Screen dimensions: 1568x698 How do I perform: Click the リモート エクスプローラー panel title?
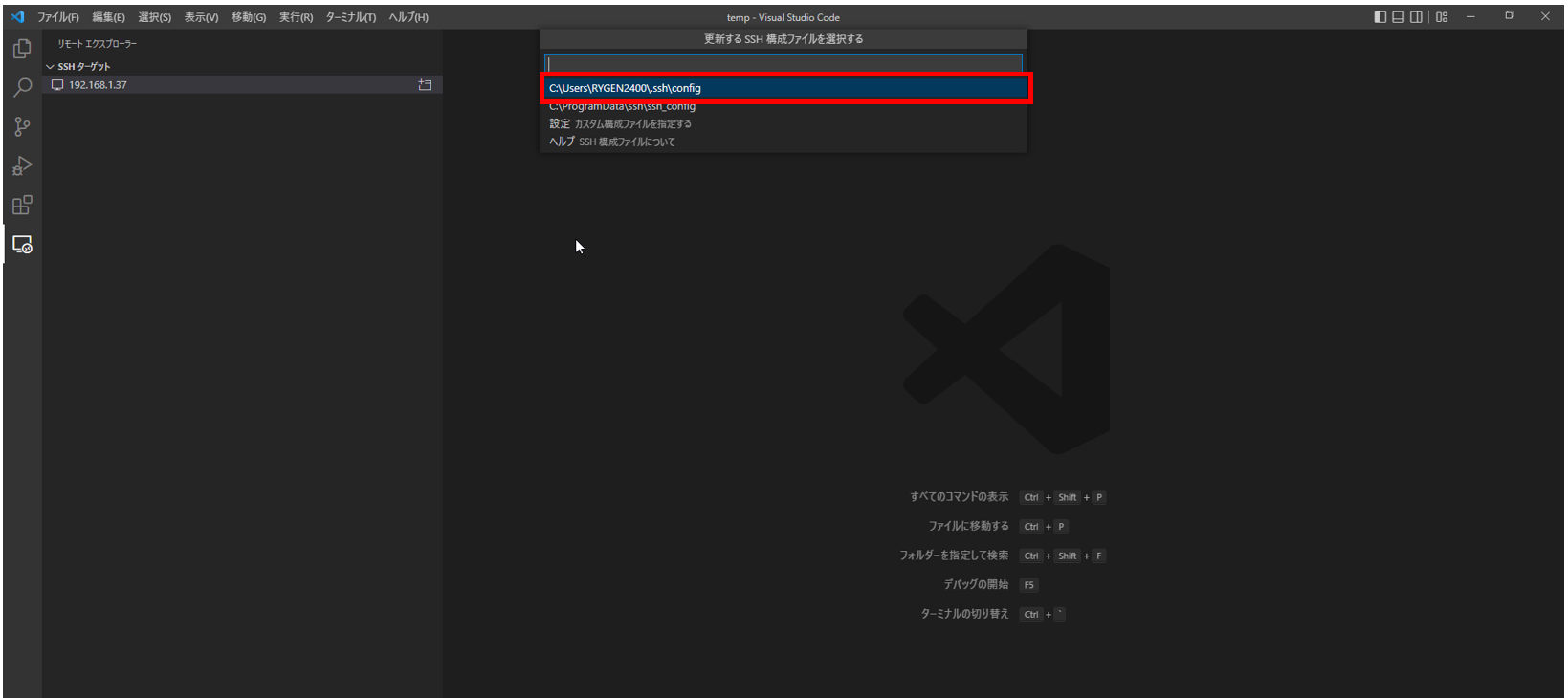point(97,44)
